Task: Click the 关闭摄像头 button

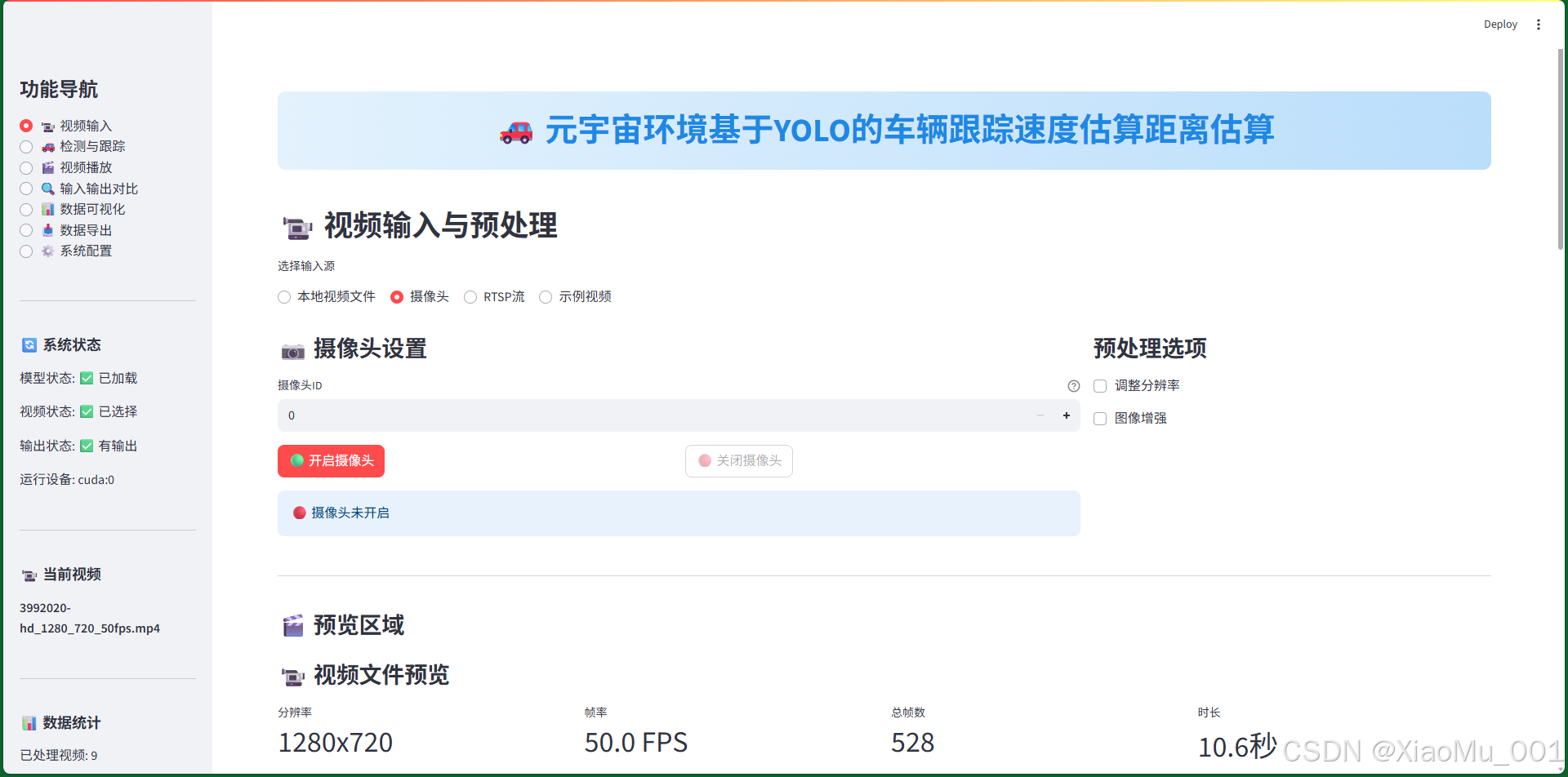Action: (738, 460)
